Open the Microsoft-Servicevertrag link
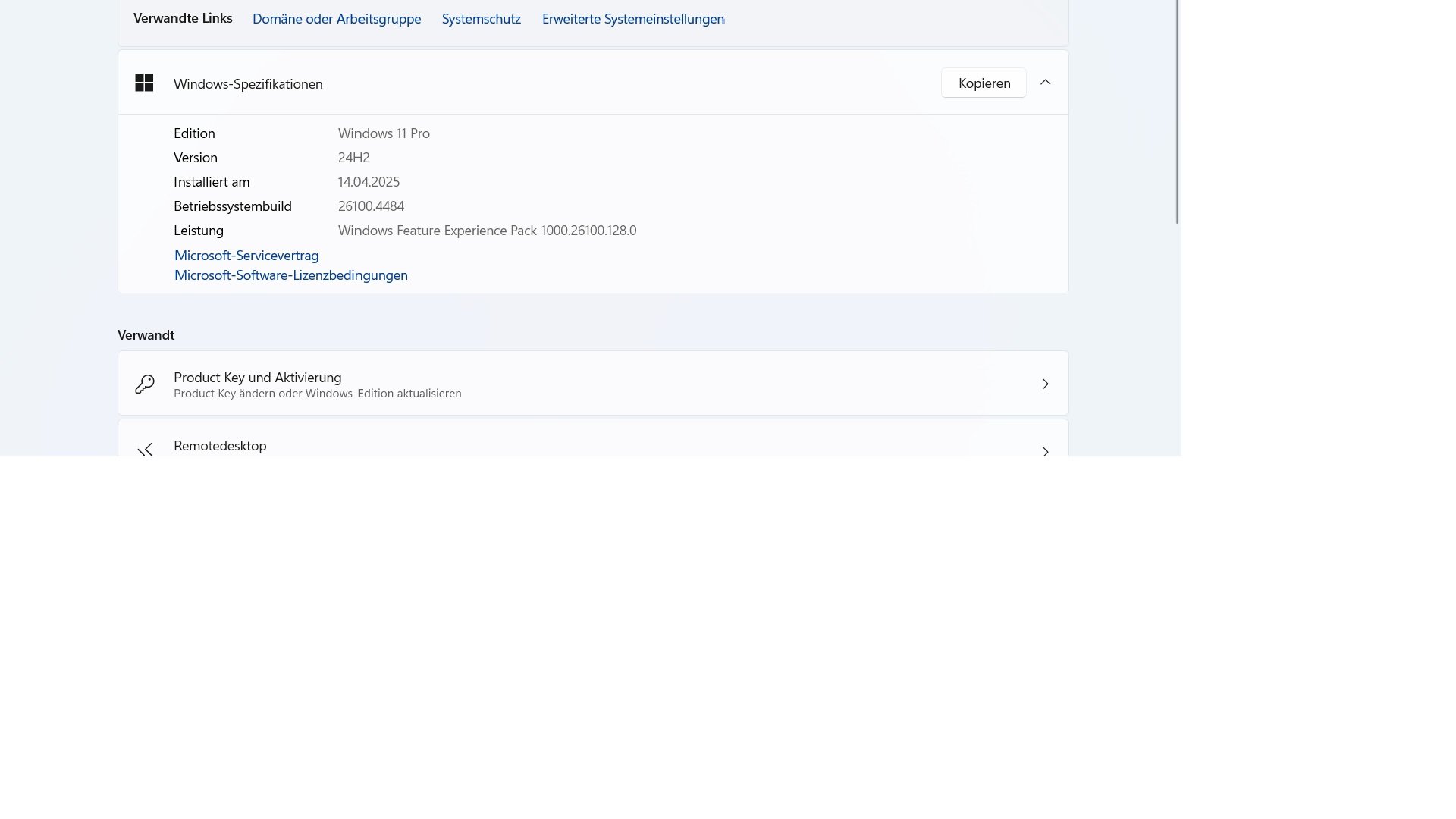 tap(246, 256)
